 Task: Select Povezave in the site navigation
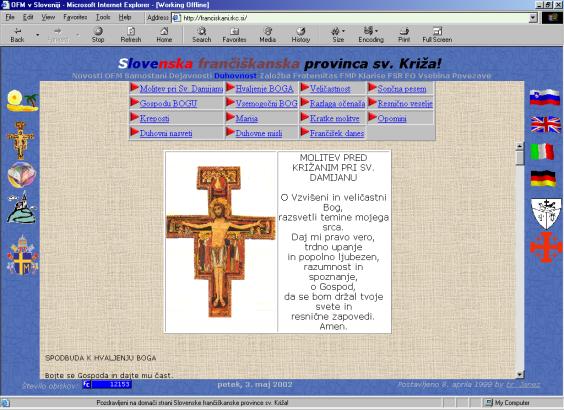(x=473, y=76)
